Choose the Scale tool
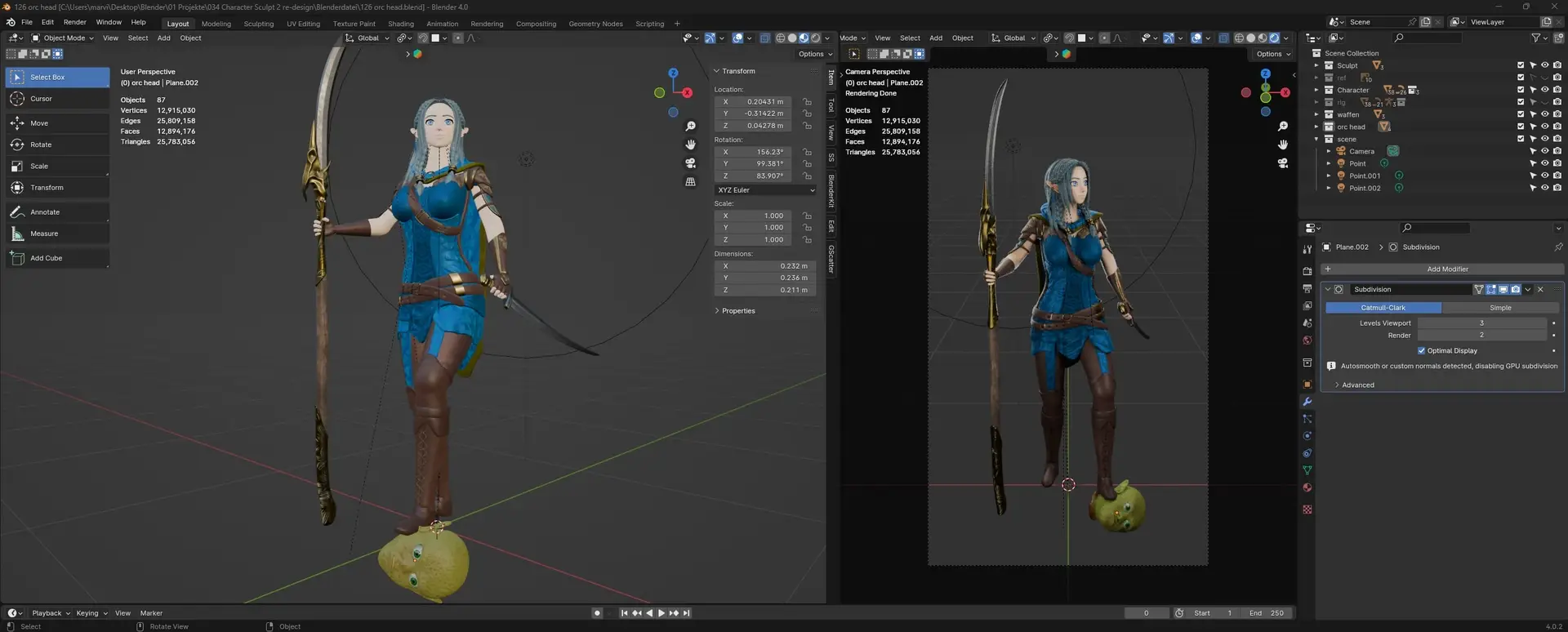 (x=39, y=166)
